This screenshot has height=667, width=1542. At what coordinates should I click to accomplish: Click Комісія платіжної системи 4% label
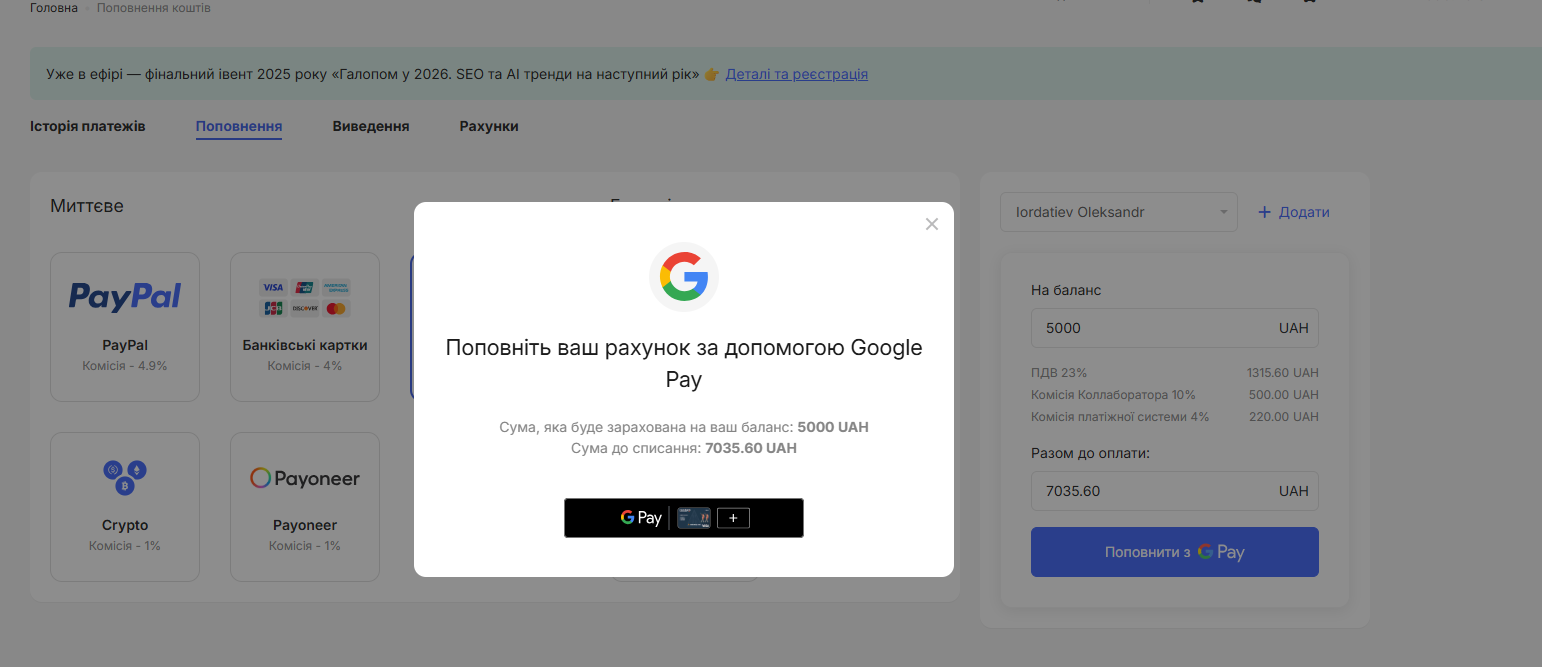[x=1120, y=416]
